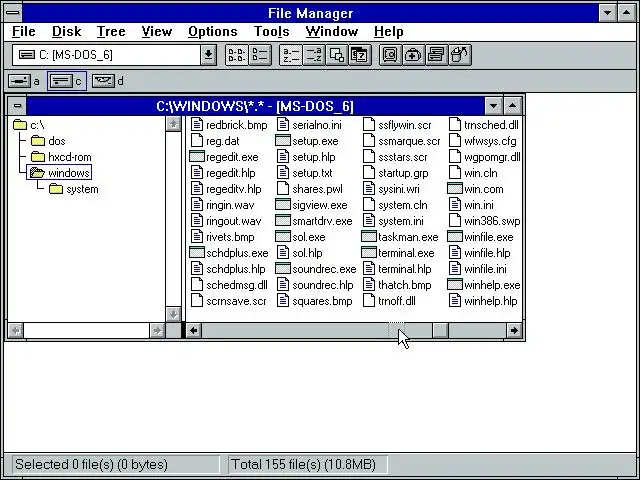Click the winfile.exe program icon
The image size is (640, 480).
click(x=455, y=237)
